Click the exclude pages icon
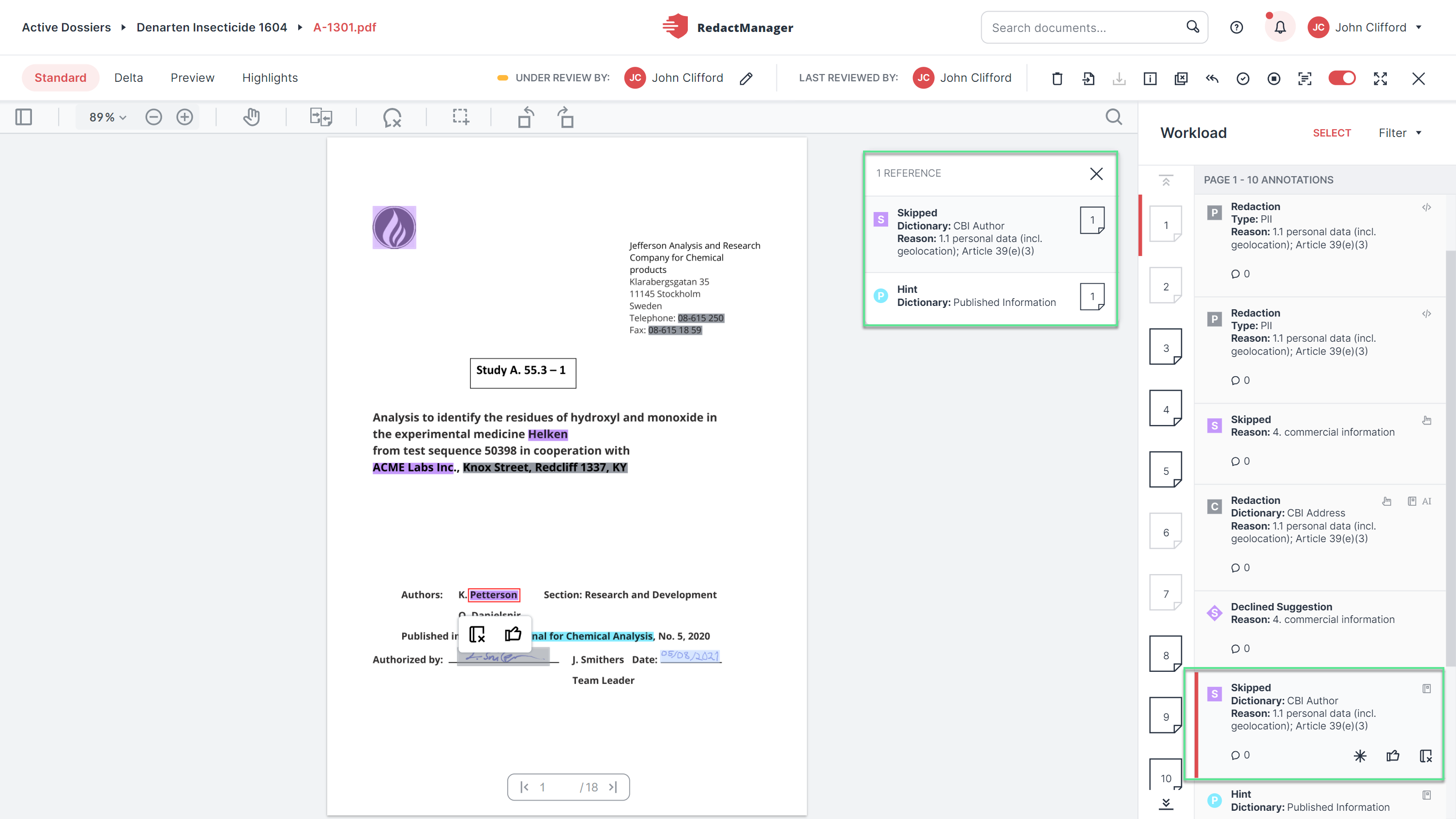Viewport: 1456px width, 819px height. [x=1181, y=78]
